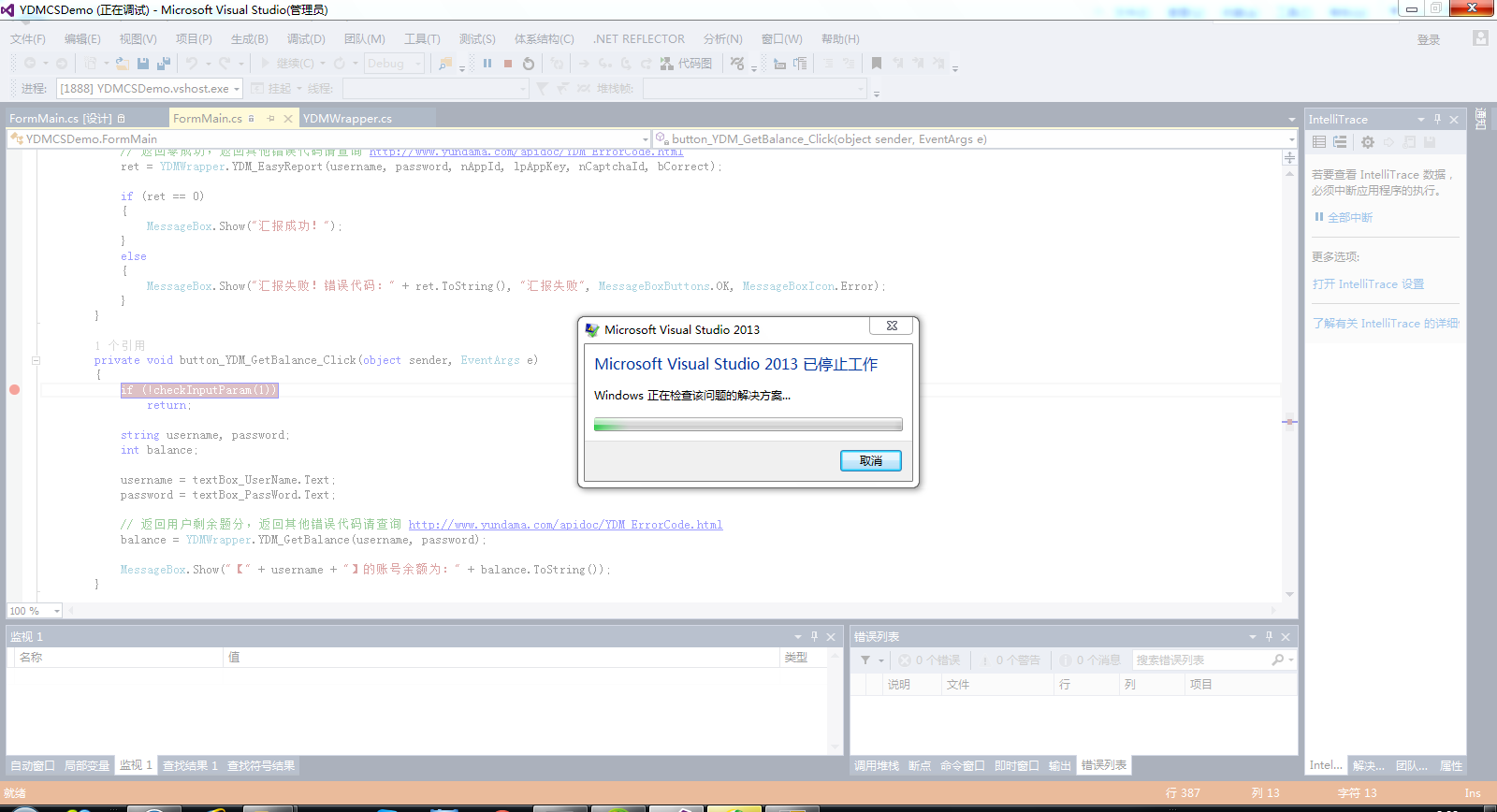
Task: Open the Error List panel options dropdown
Action: [1253, 637]
